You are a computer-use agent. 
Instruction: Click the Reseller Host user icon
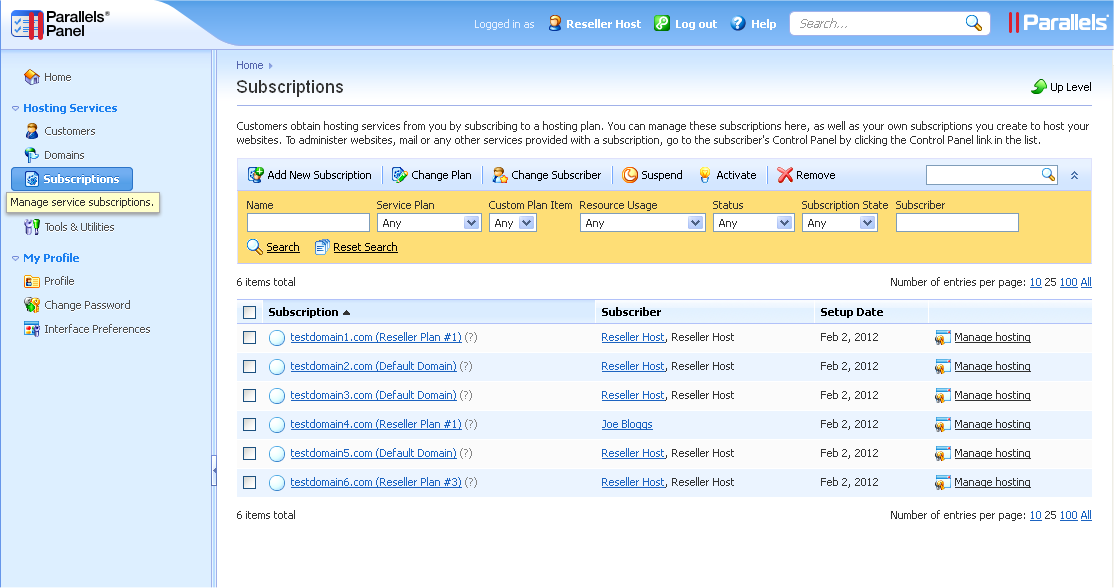[x=555, y=23]
